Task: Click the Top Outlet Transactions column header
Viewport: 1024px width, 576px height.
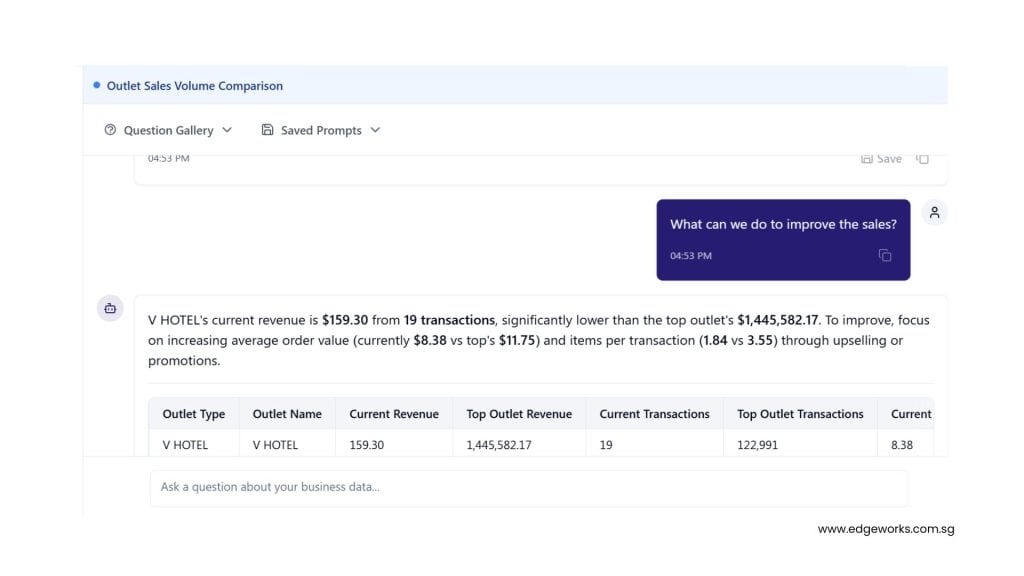Action: click(x=800, y=414)
